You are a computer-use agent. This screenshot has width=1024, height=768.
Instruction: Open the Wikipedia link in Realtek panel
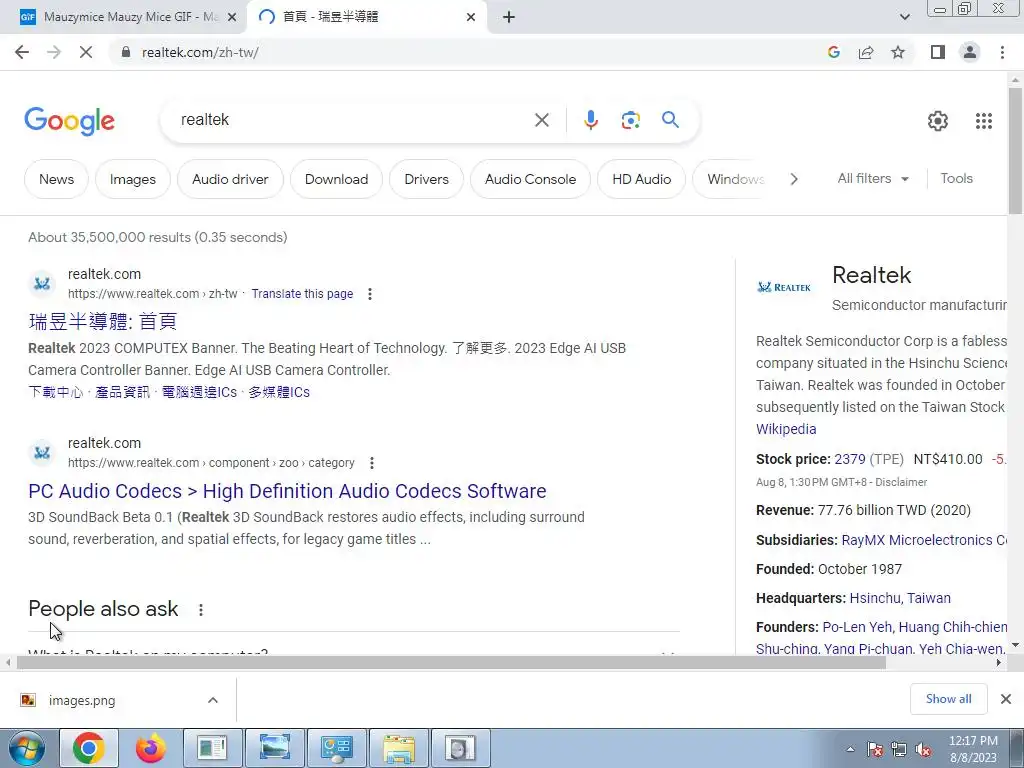tap(786, 429)
